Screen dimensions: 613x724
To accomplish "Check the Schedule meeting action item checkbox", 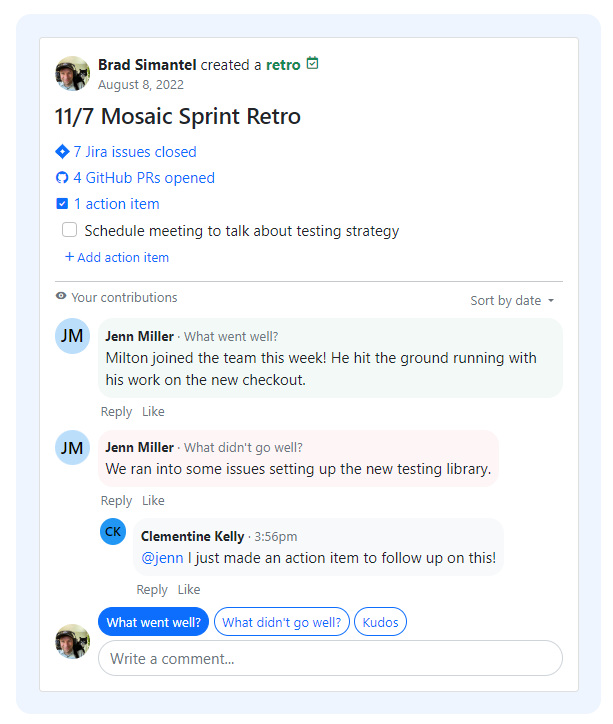I will click(70, 231).
